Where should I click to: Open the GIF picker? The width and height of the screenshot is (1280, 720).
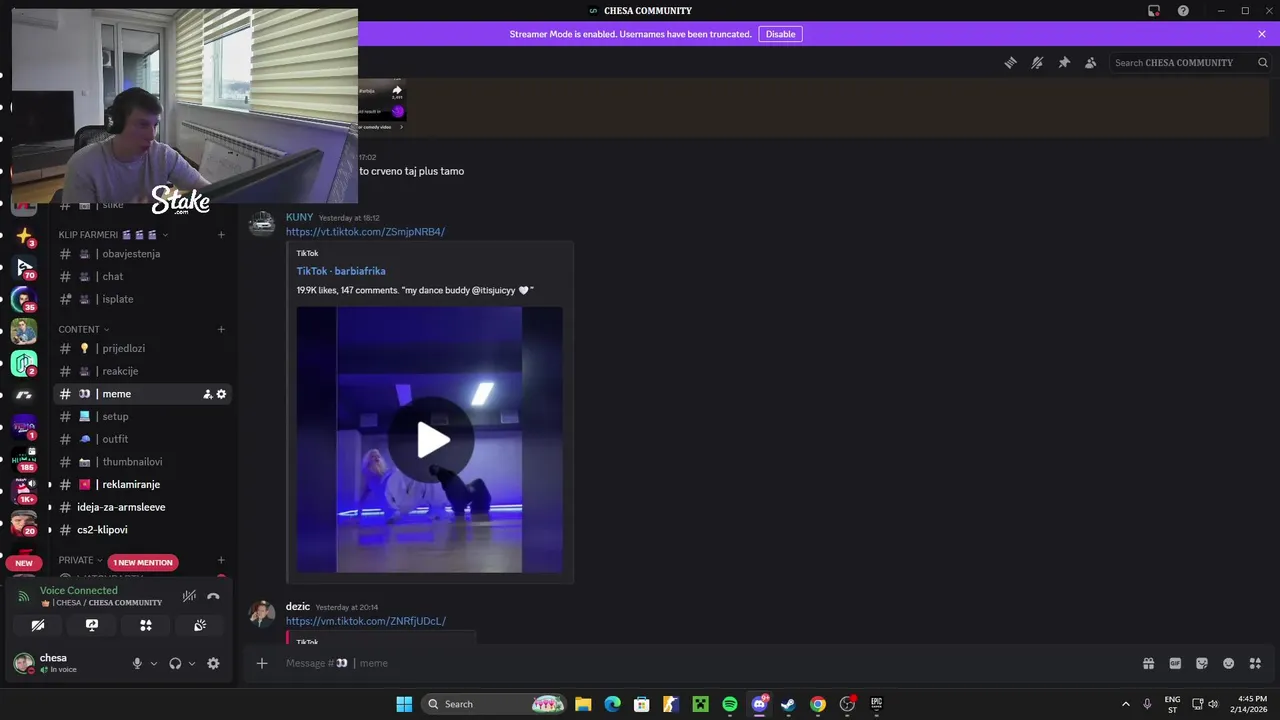[x=1175, y=663]
